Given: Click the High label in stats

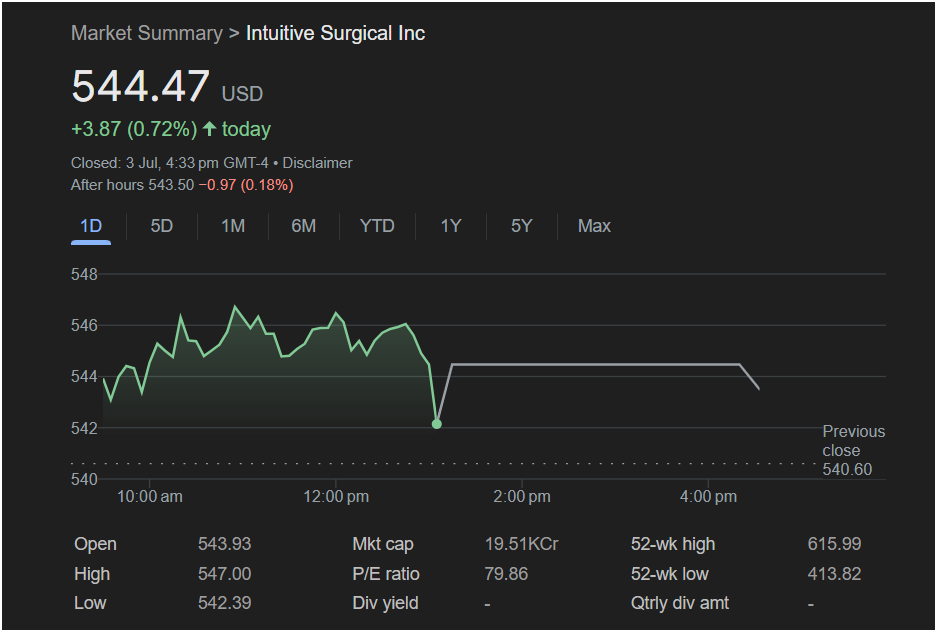Looking at the screenshot, I should tap(92, 574).
